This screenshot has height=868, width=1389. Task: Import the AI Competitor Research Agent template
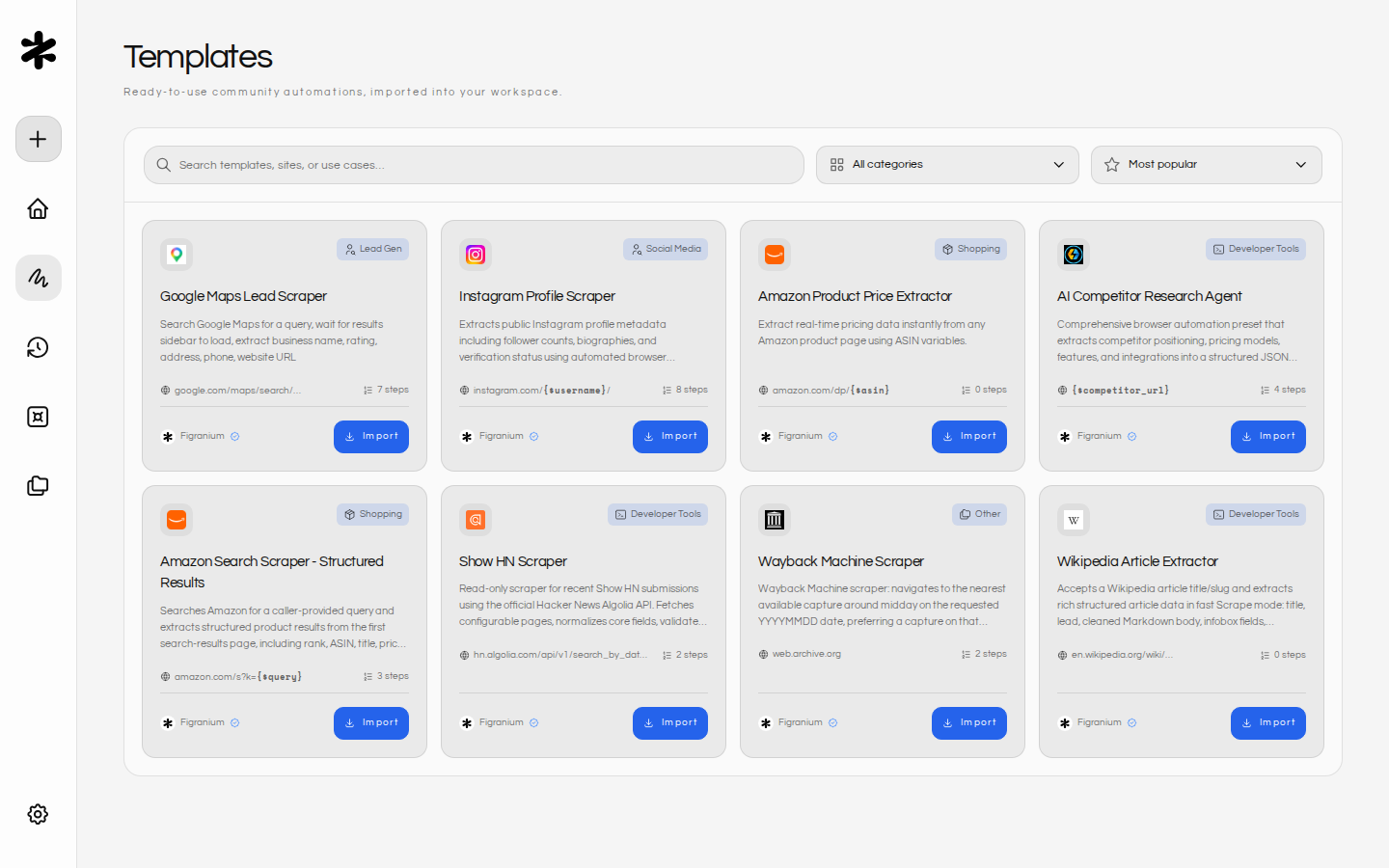point(1268,437)
